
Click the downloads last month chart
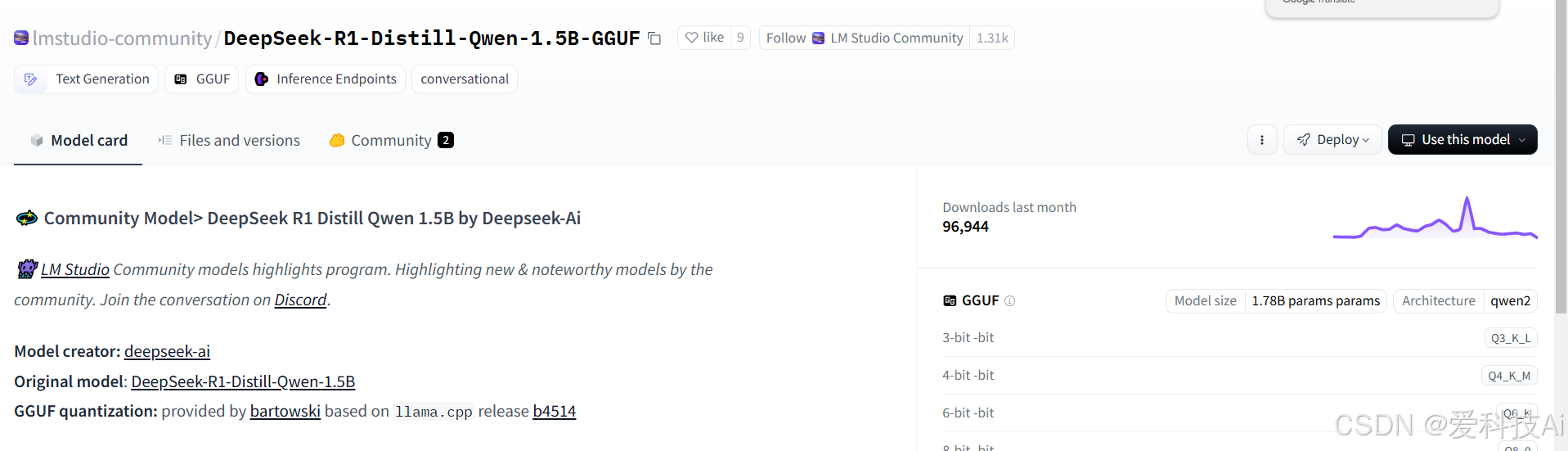click(x=1435, y=217)
